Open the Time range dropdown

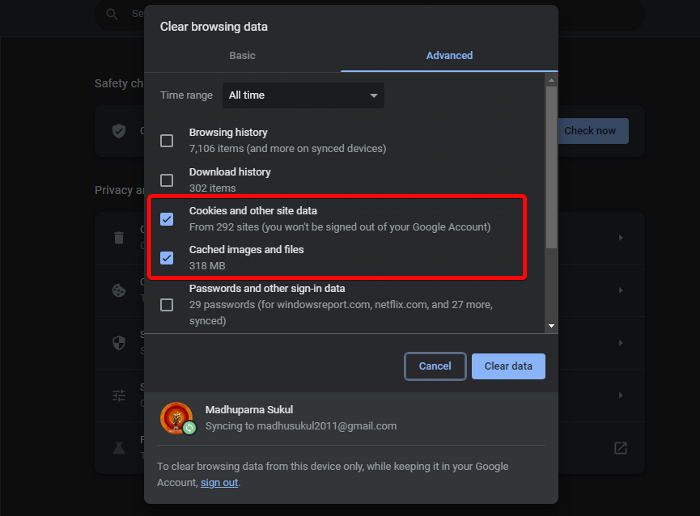(x=303, y=96)
